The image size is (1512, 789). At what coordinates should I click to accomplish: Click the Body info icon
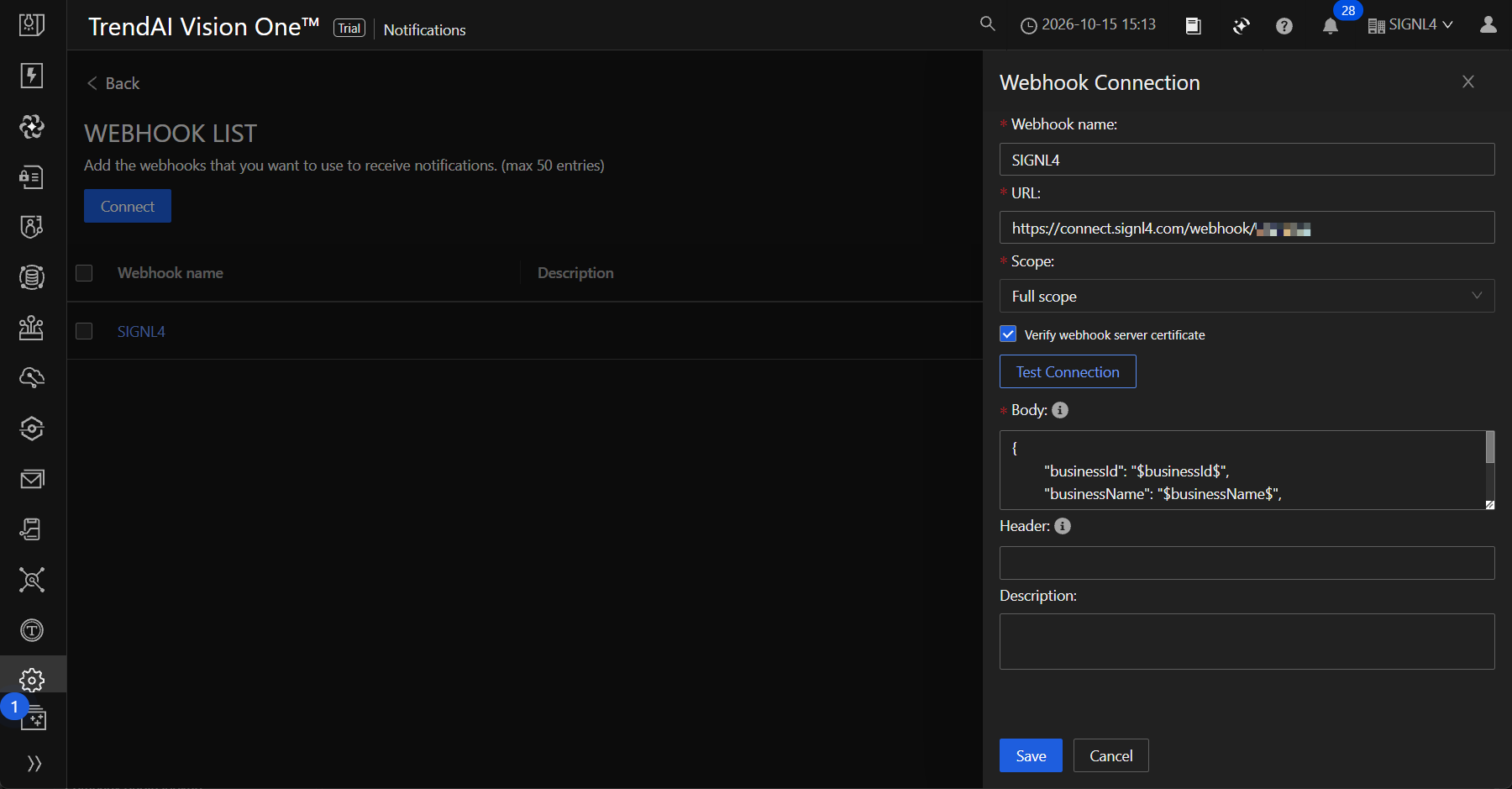point(1060,410)
